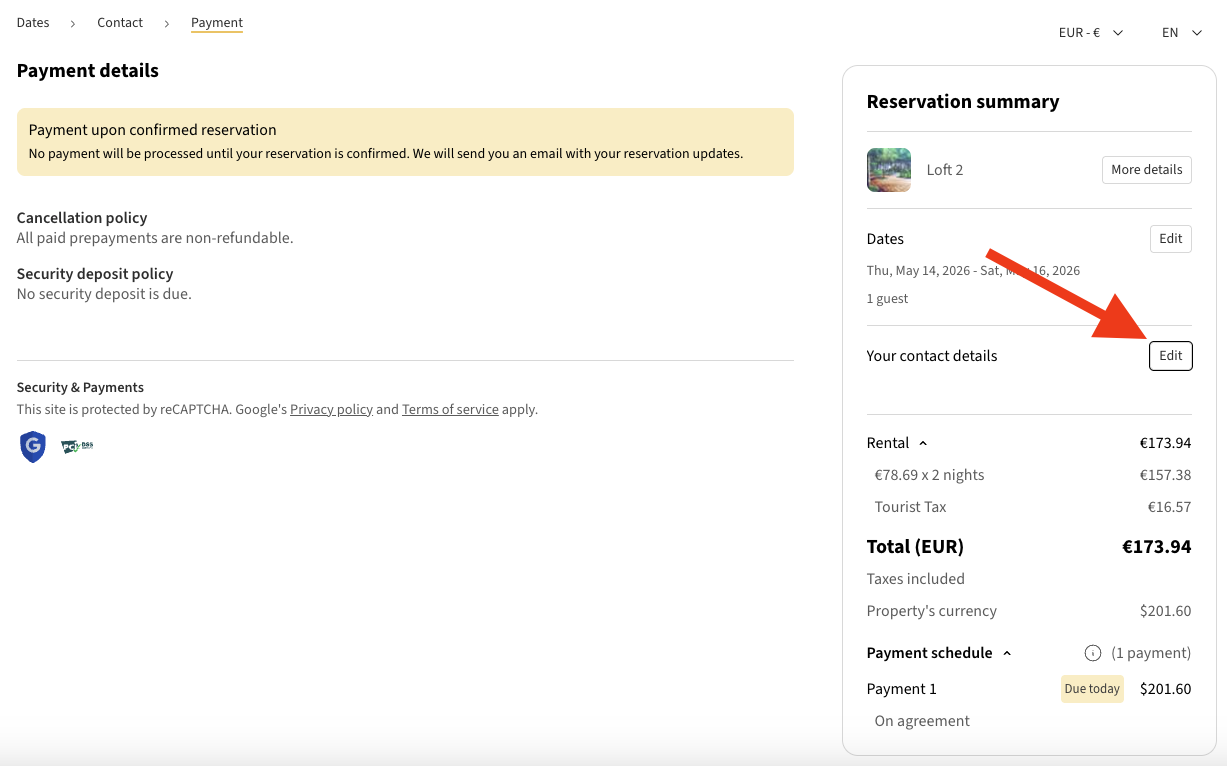Click the Payment 1 amount $201.60
This screenshot has width=1227, height=766.
1165,689
